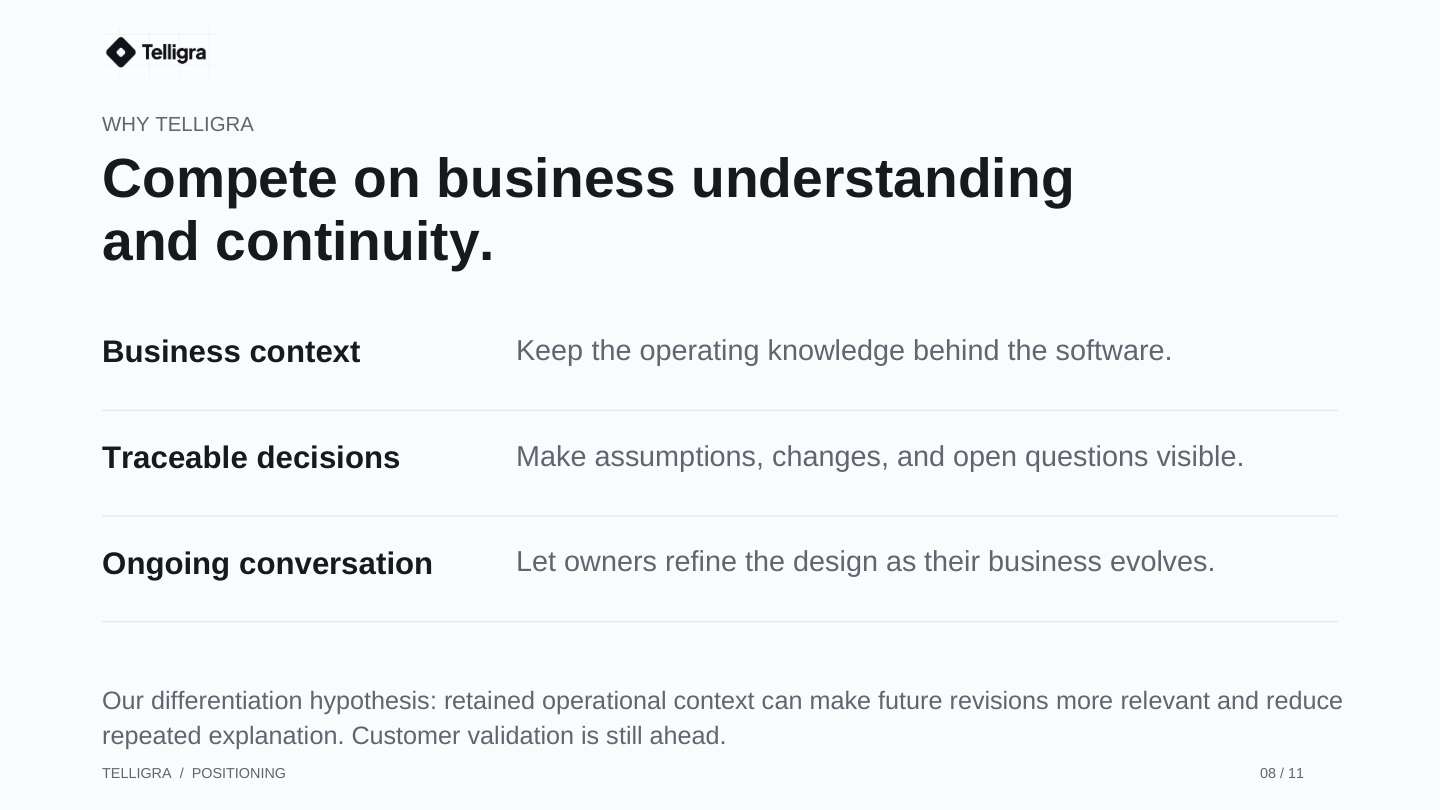This screenshot has height=810, width=1440.
Task: Select the 'Business context' row heading
Action: [x=231, y=352]
